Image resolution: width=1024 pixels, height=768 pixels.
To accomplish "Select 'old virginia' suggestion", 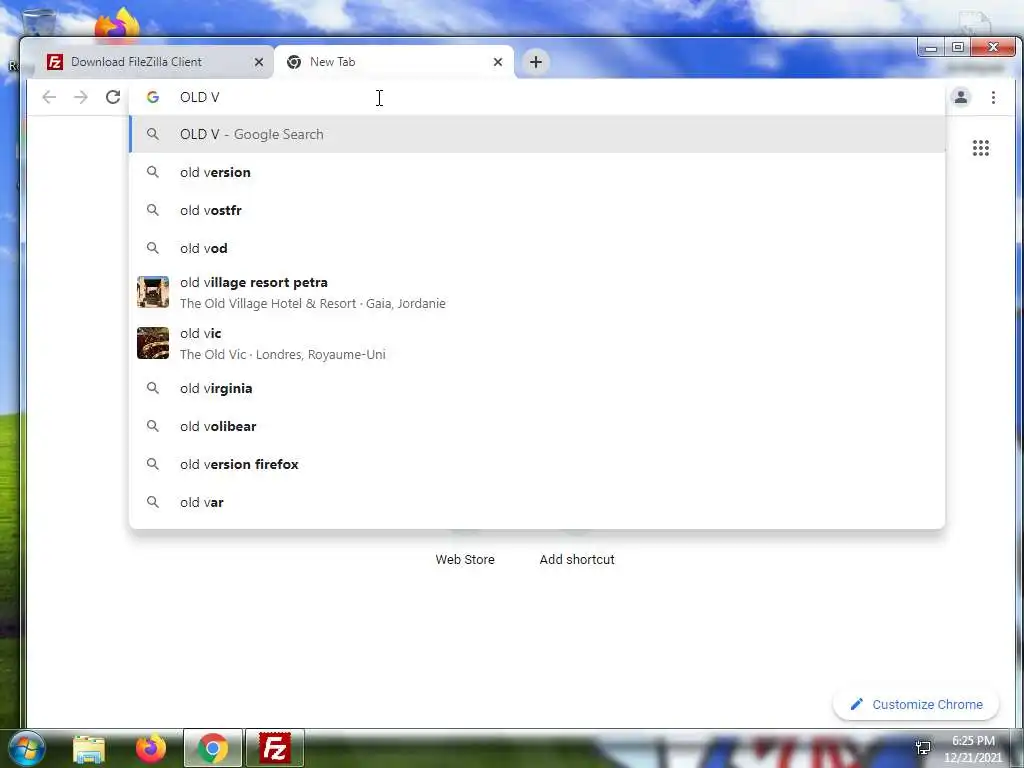I will tap(537, 388).
